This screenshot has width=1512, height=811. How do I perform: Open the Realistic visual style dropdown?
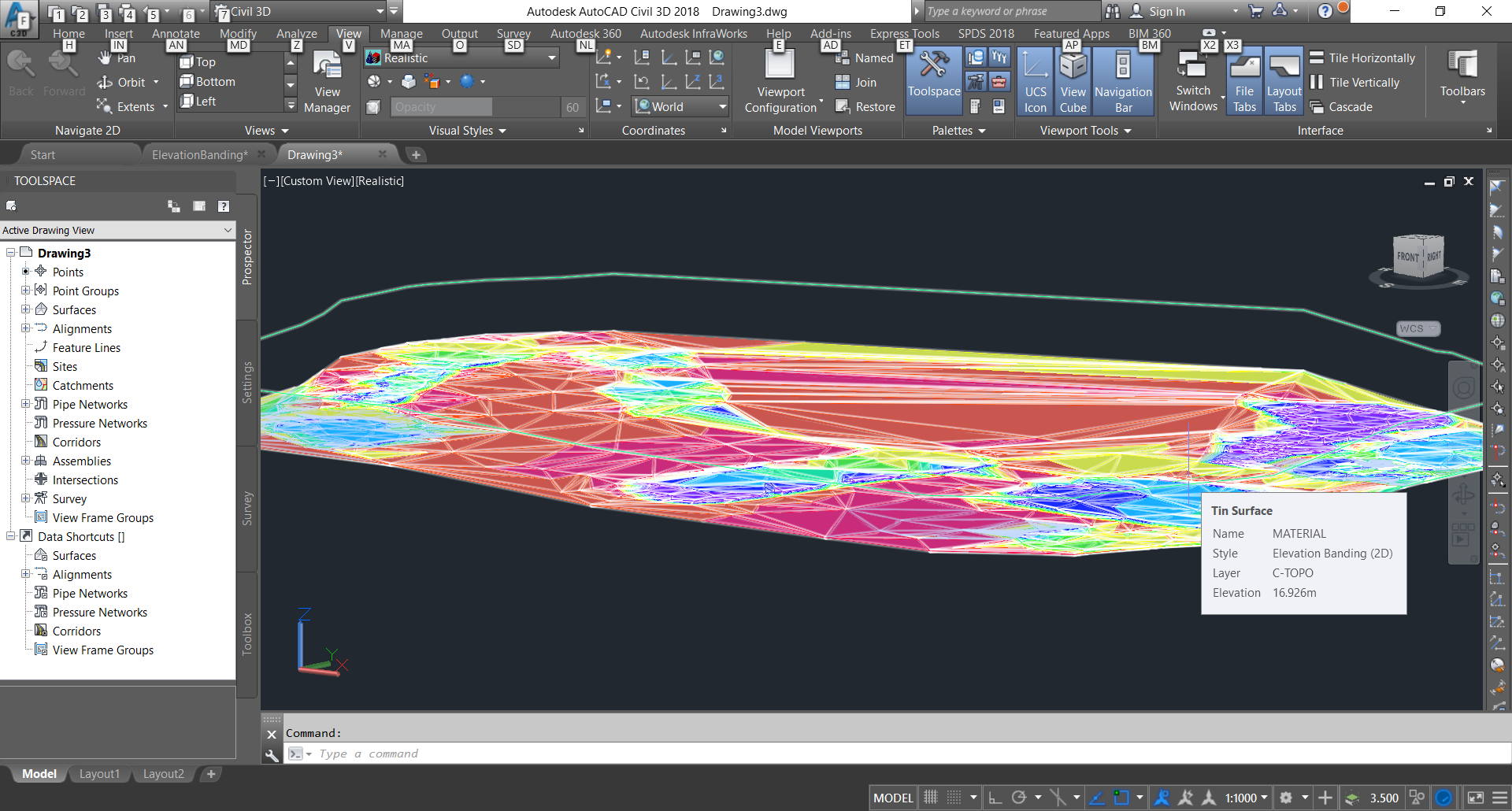coord(551,57)
